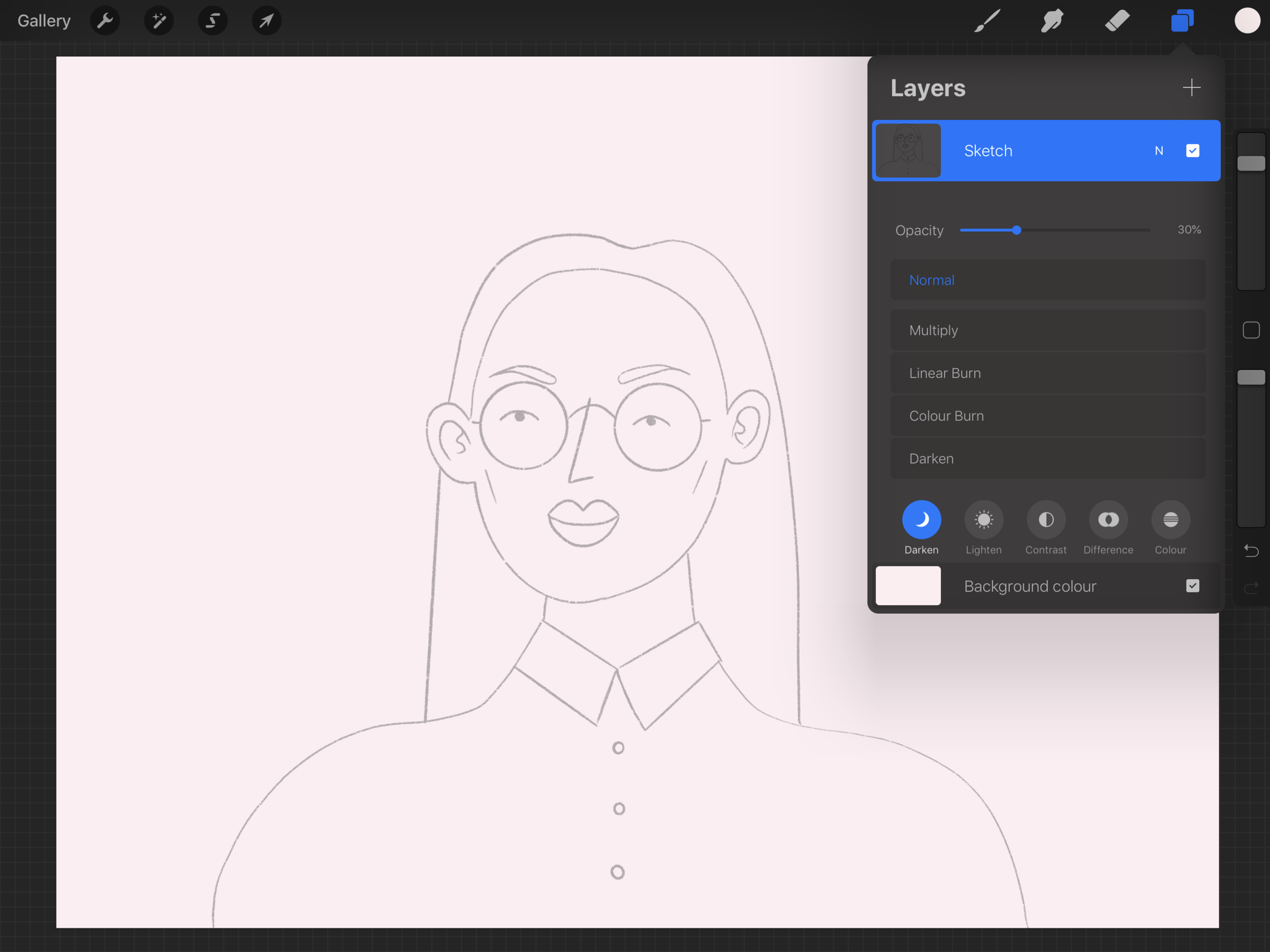Collapse blend options via N letter

click(x=1159, y=150)
